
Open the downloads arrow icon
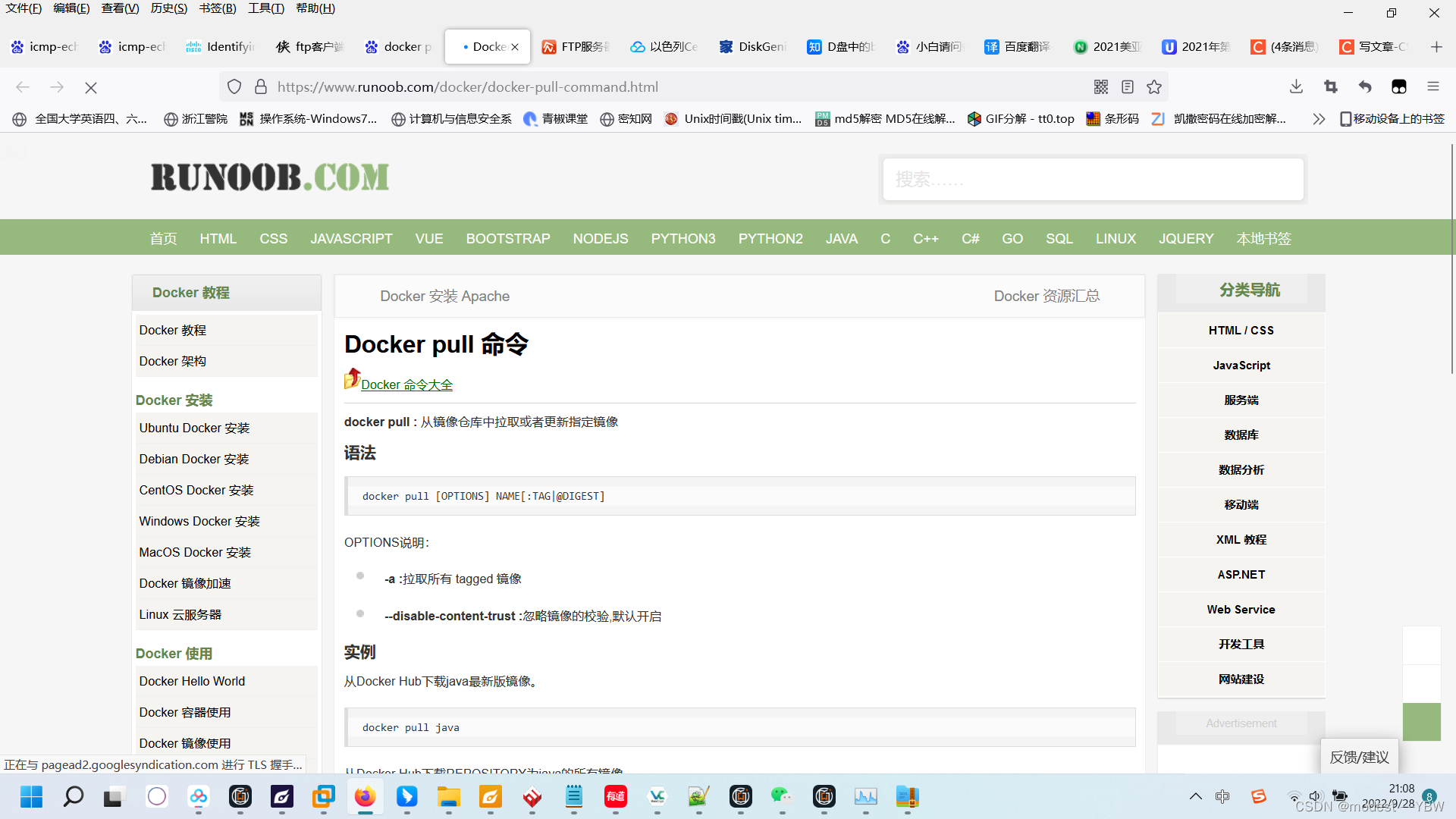(1297, 87)
